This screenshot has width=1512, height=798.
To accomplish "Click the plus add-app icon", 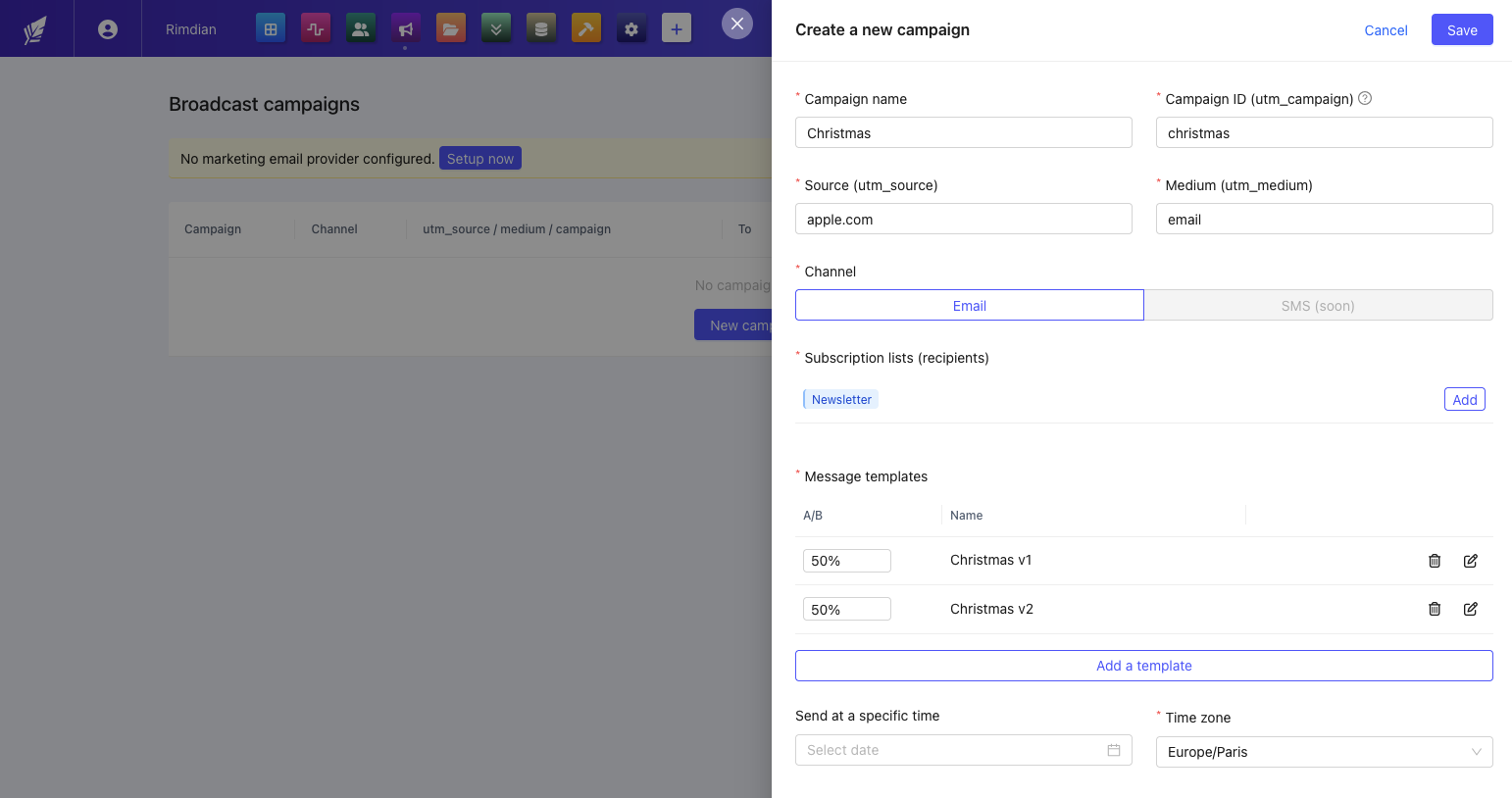I will coord(677,28).
